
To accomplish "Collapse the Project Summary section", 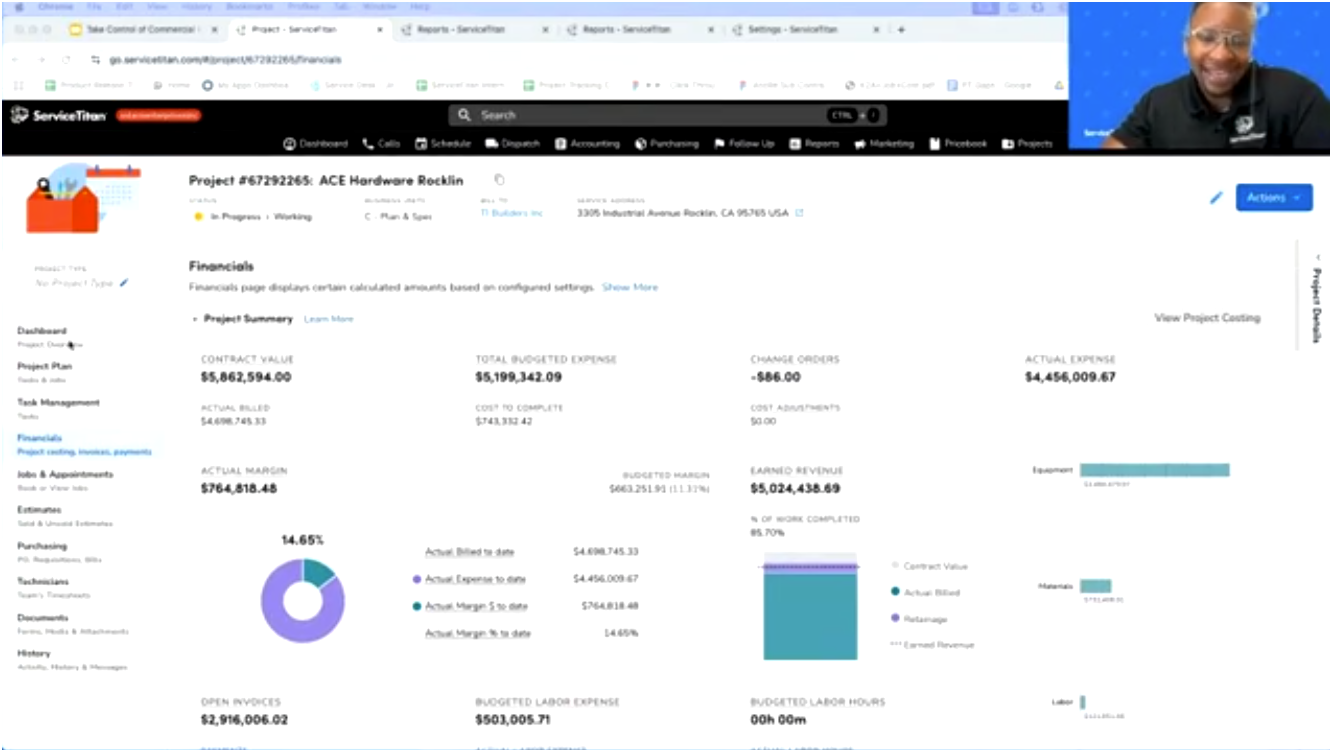I will (194, 317).
